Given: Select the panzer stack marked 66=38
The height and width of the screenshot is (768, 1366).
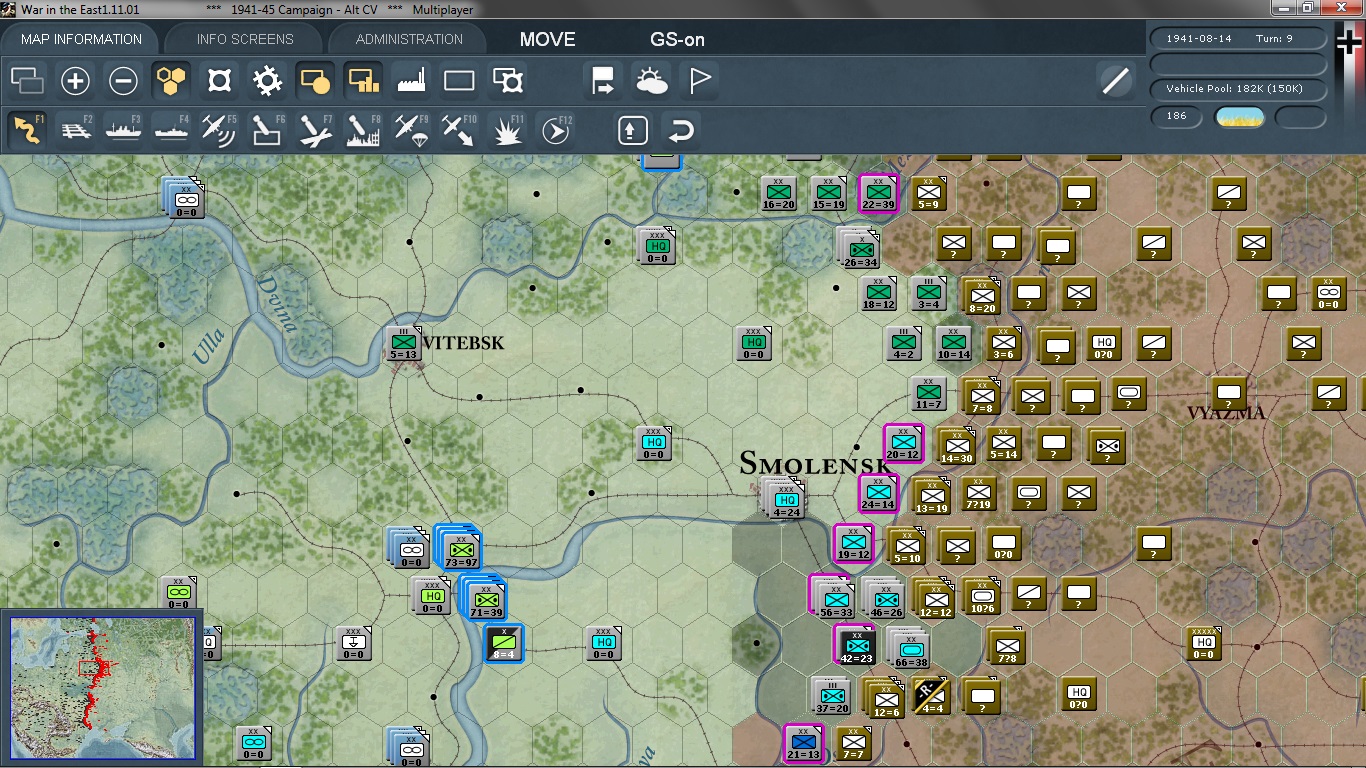Looking at the screenshot, I should [910, 646].
